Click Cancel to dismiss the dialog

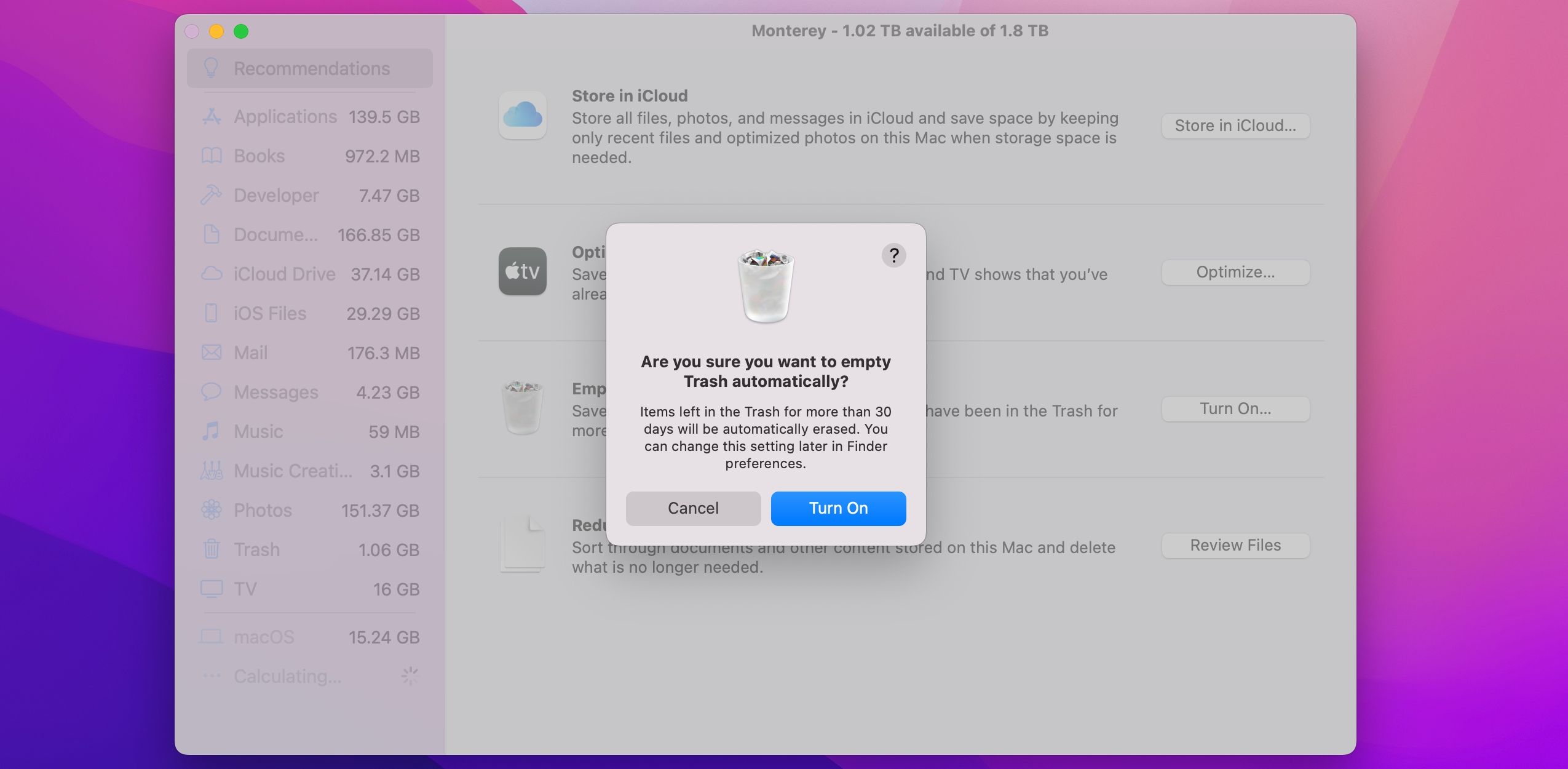point(693,509)
